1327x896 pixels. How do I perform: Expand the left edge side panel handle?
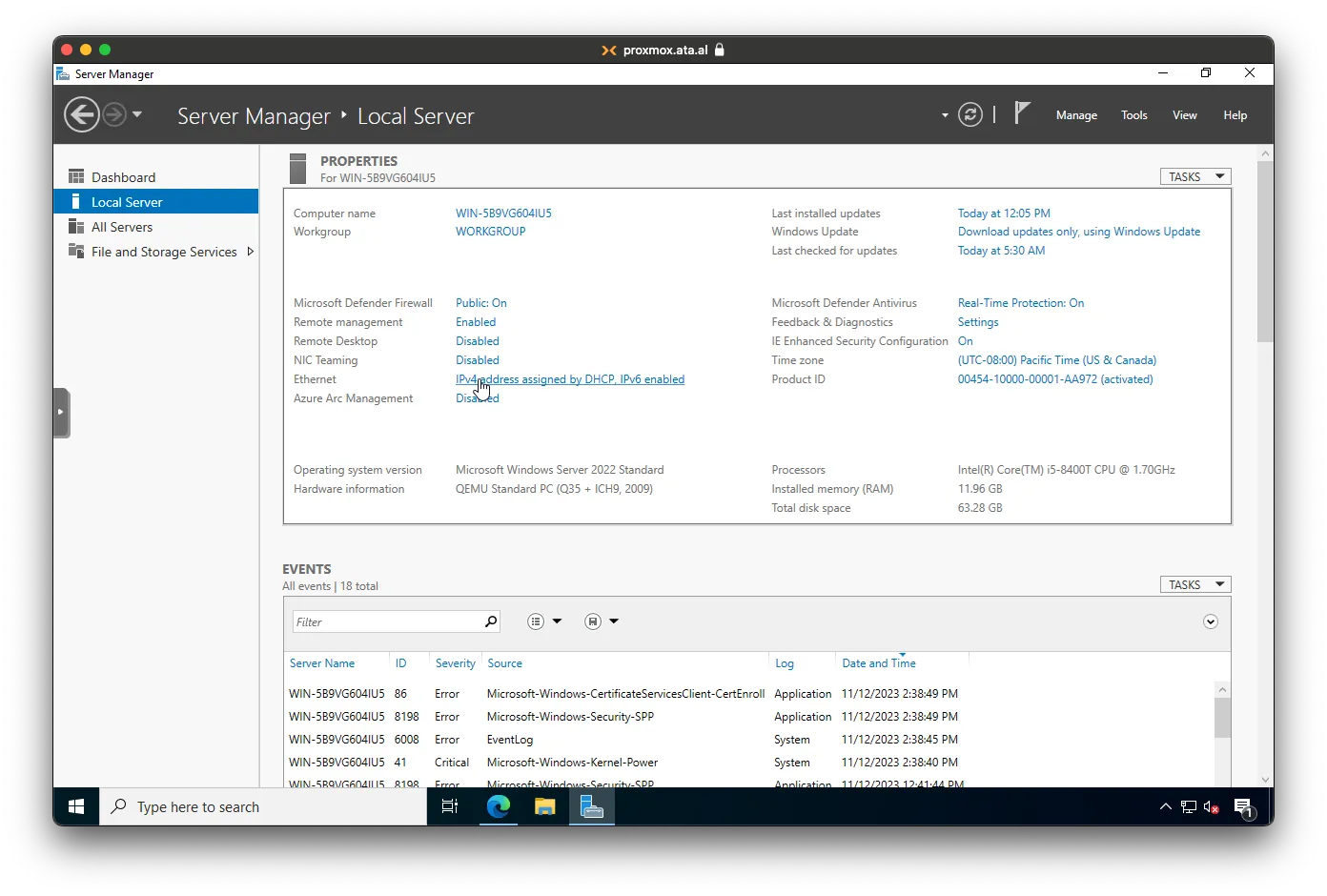click(x=62, y=413)
